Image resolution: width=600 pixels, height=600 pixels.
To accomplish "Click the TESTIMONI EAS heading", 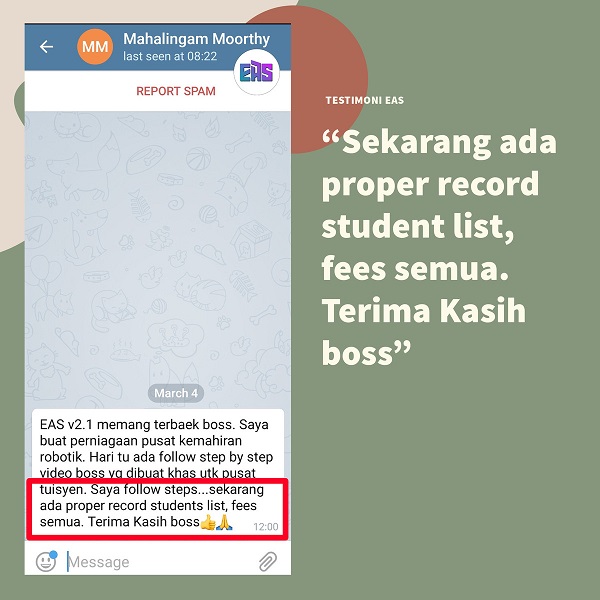I will pyautogui.click(x=365, y=100).
